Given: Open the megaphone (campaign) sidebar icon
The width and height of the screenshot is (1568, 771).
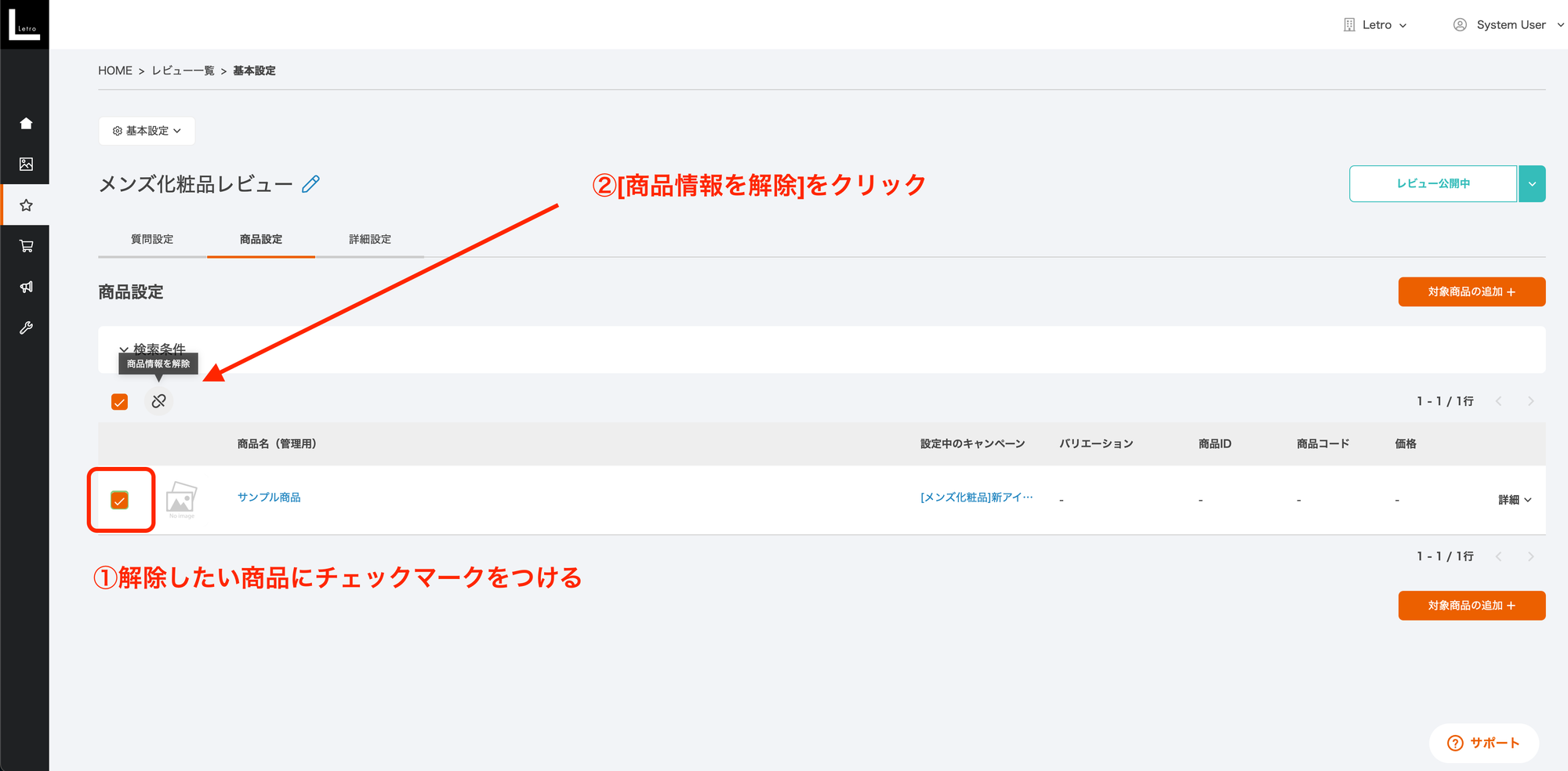Looking at the screenshot, I should point(26,288).
